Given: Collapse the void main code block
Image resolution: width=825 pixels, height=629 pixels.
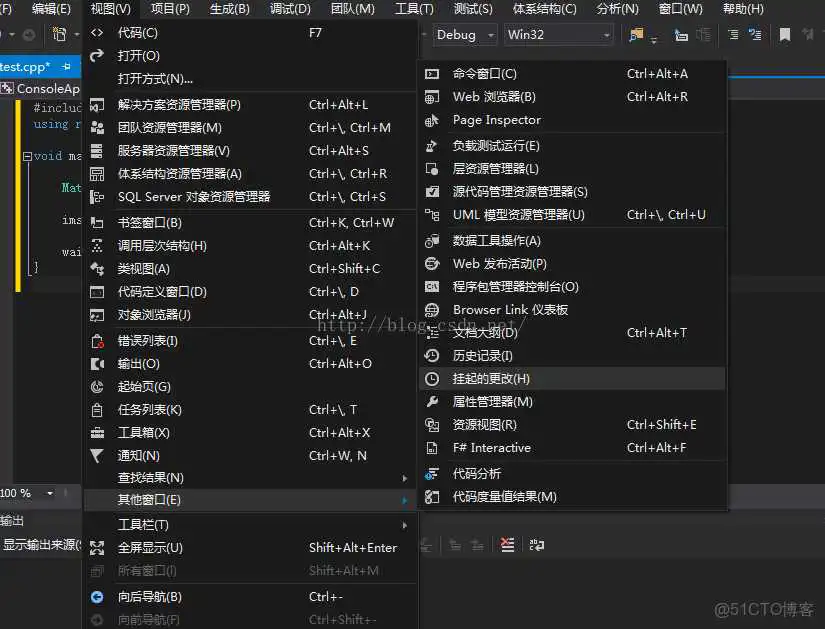Looking at the screenshot, I should click(x=27, y=156).
